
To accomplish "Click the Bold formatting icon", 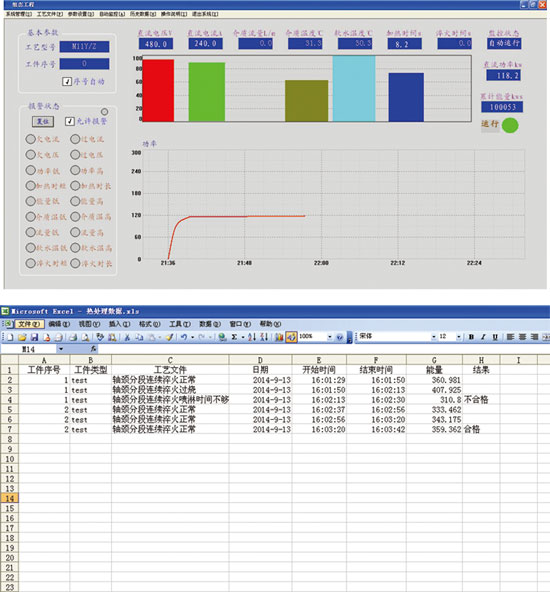I will click(x=471, y=337).
